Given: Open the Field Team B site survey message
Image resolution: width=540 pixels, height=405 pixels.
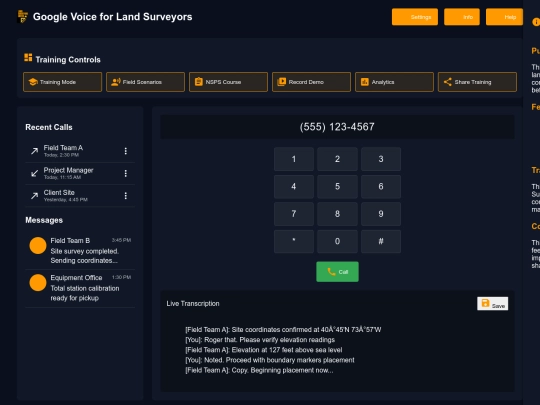Looking at the screenshot, I should point(80,250).
